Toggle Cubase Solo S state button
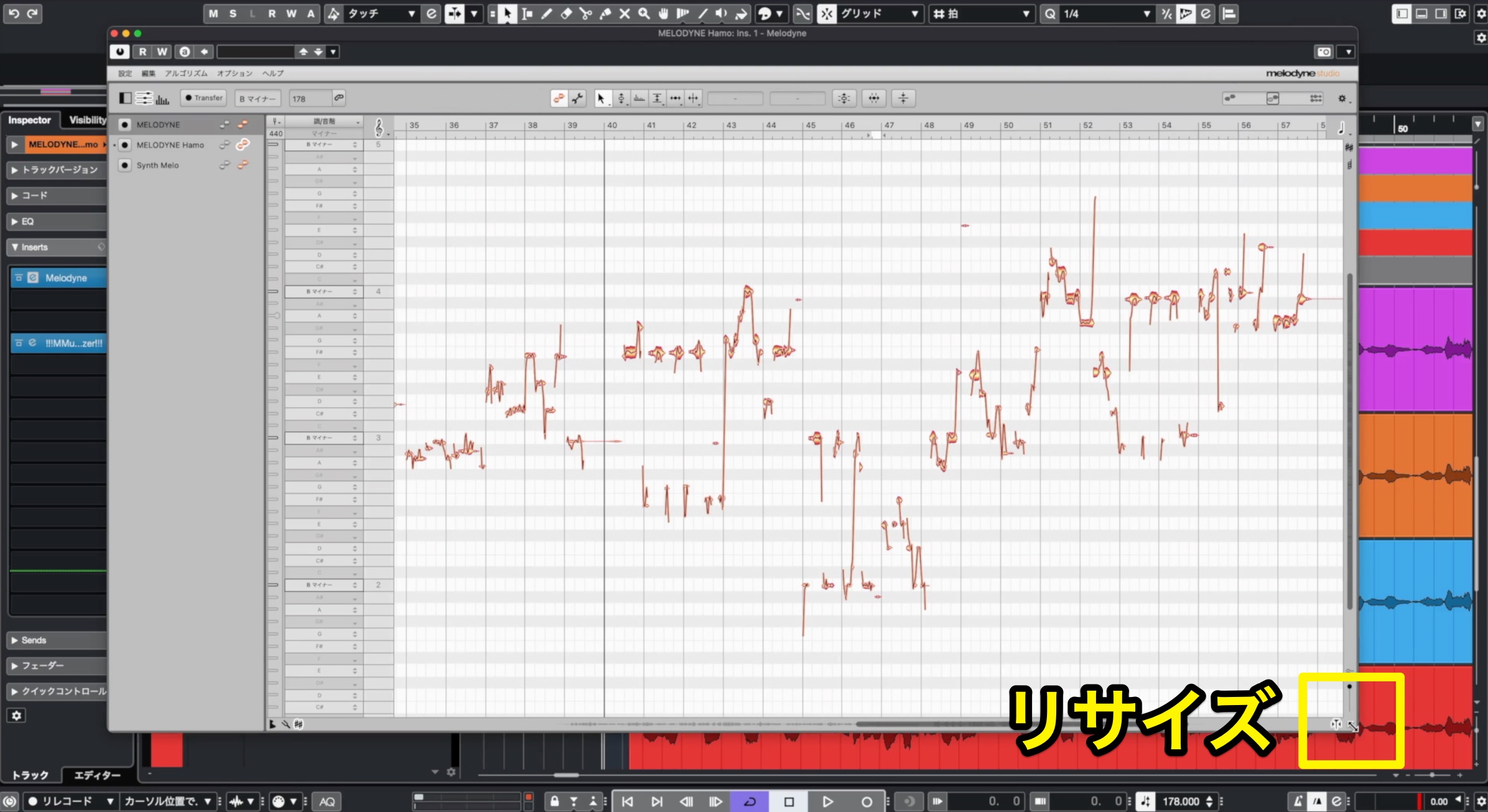 (x=233, y=14)
